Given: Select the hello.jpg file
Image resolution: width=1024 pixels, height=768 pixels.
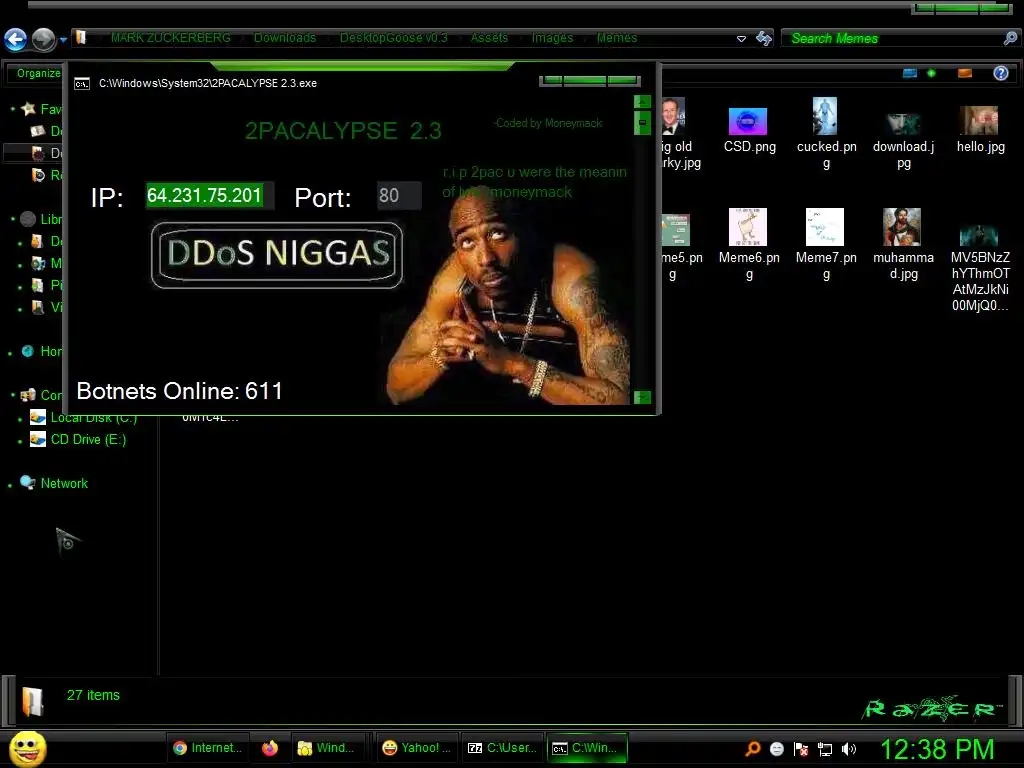Looking at the screenshot, I should pyautogui.click(x=980, y=129).
